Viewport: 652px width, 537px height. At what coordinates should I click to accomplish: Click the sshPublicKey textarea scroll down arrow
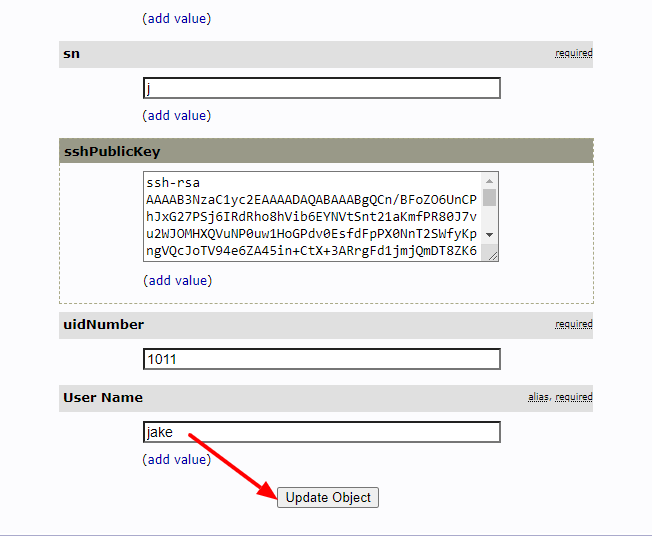point(489,235)
